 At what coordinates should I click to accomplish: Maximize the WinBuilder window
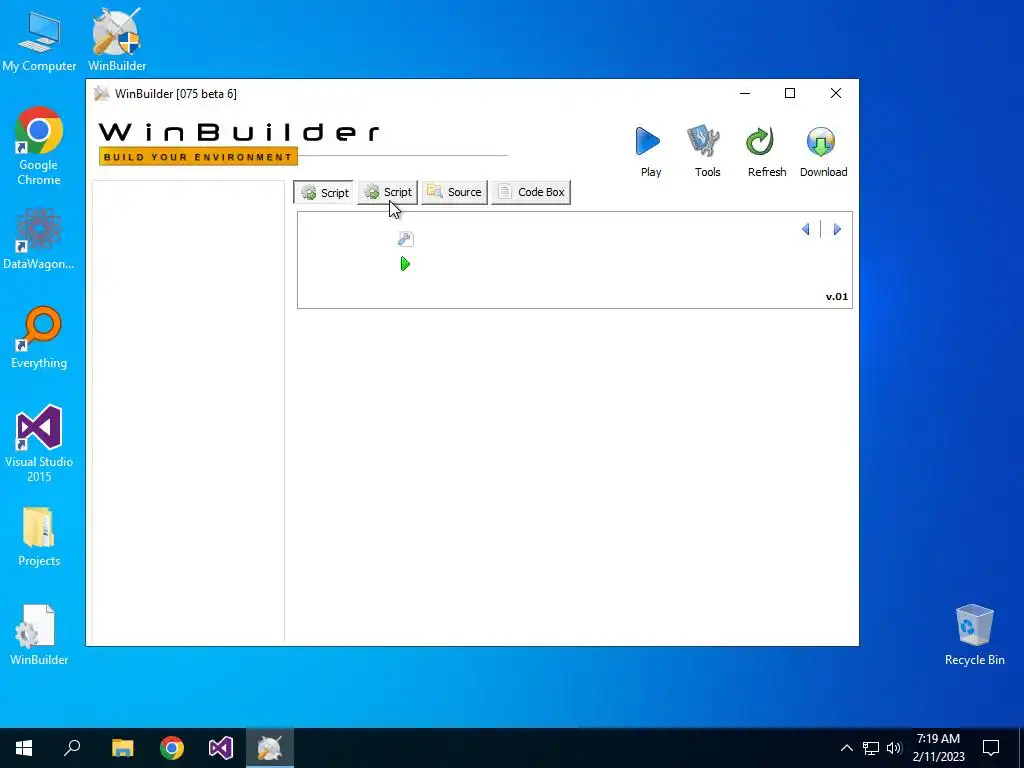pyautogui.click(x=790, y=93)
